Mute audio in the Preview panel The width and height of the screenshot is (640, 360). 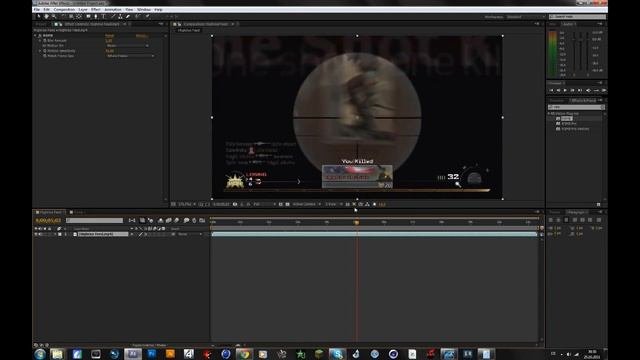(588, 90)
